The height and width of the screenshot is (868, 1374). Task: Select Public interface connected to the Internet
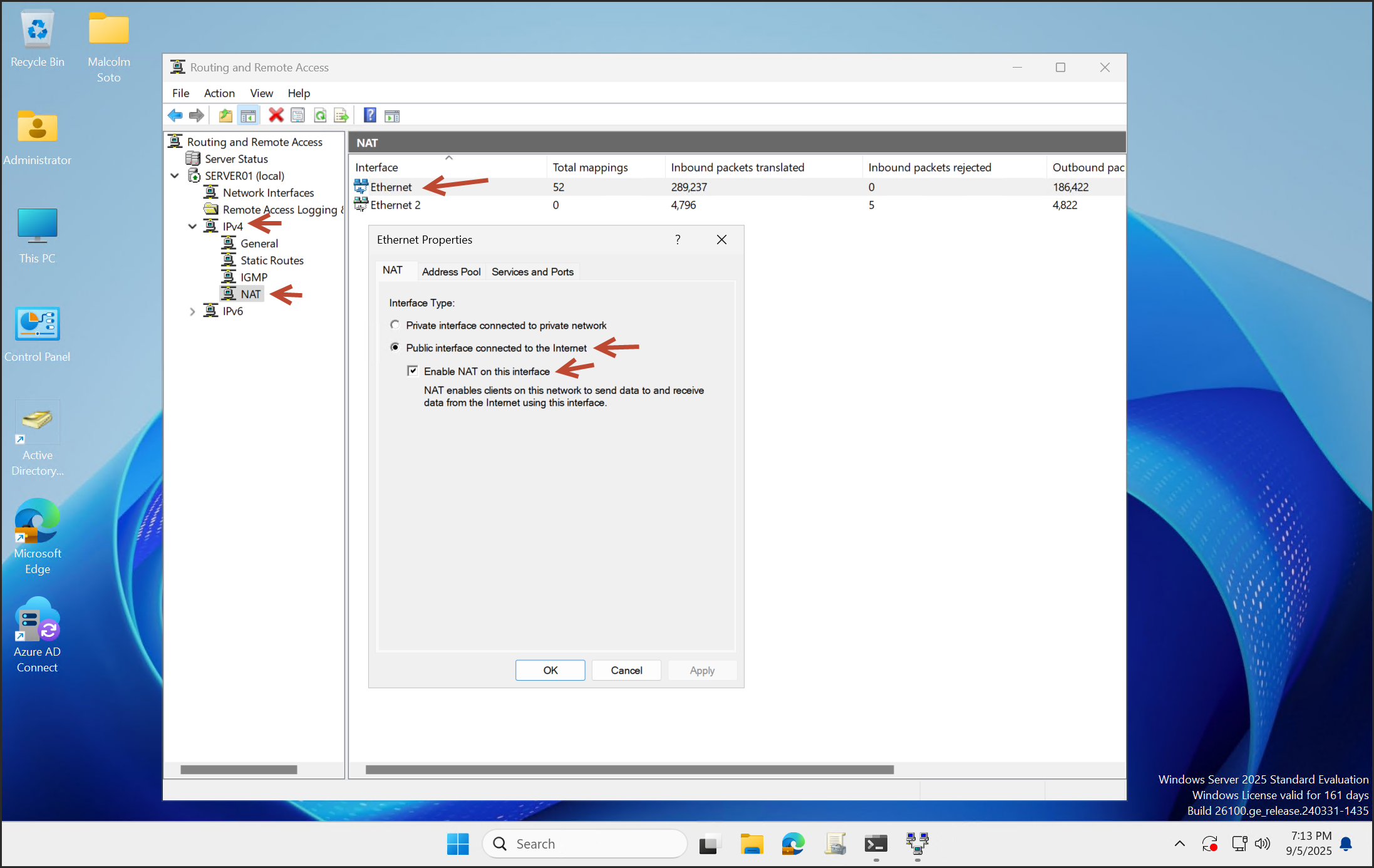tap(395, 348)
